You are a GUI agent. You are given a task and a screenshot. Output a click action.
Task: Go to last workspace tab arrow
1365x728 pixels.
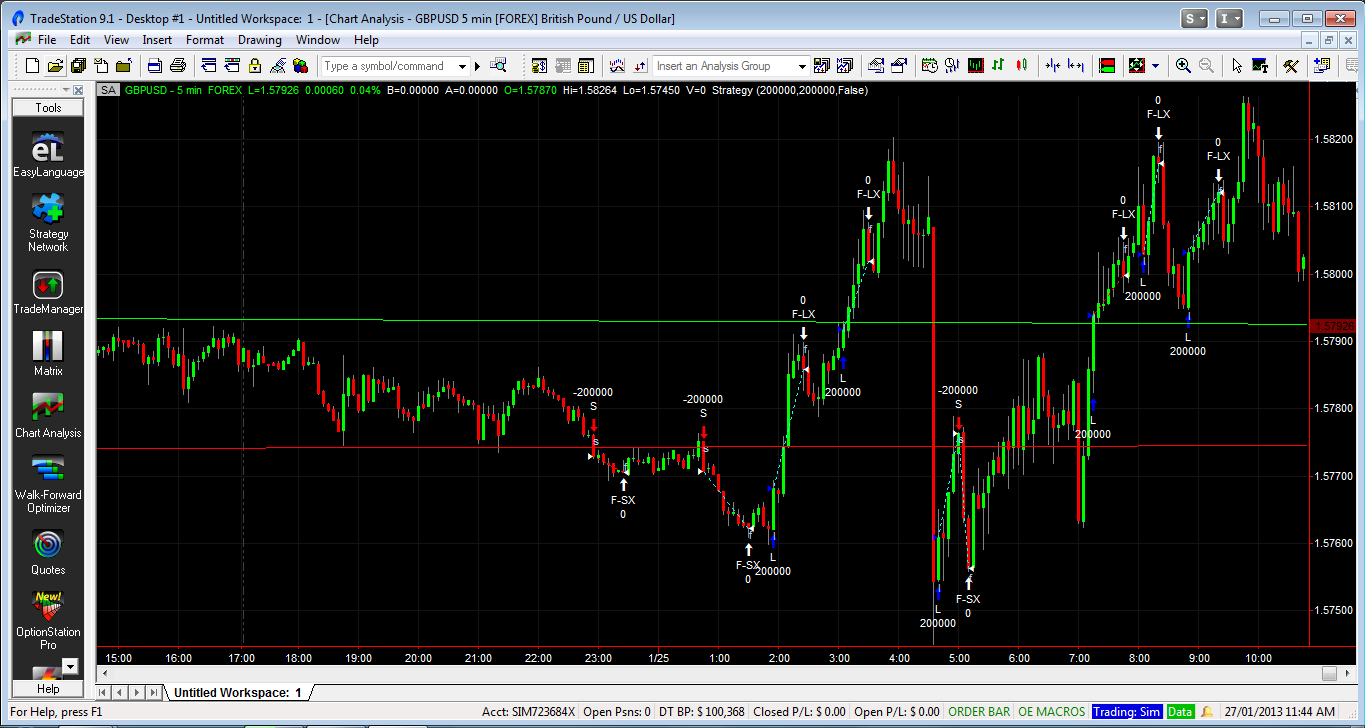(153, 692)
